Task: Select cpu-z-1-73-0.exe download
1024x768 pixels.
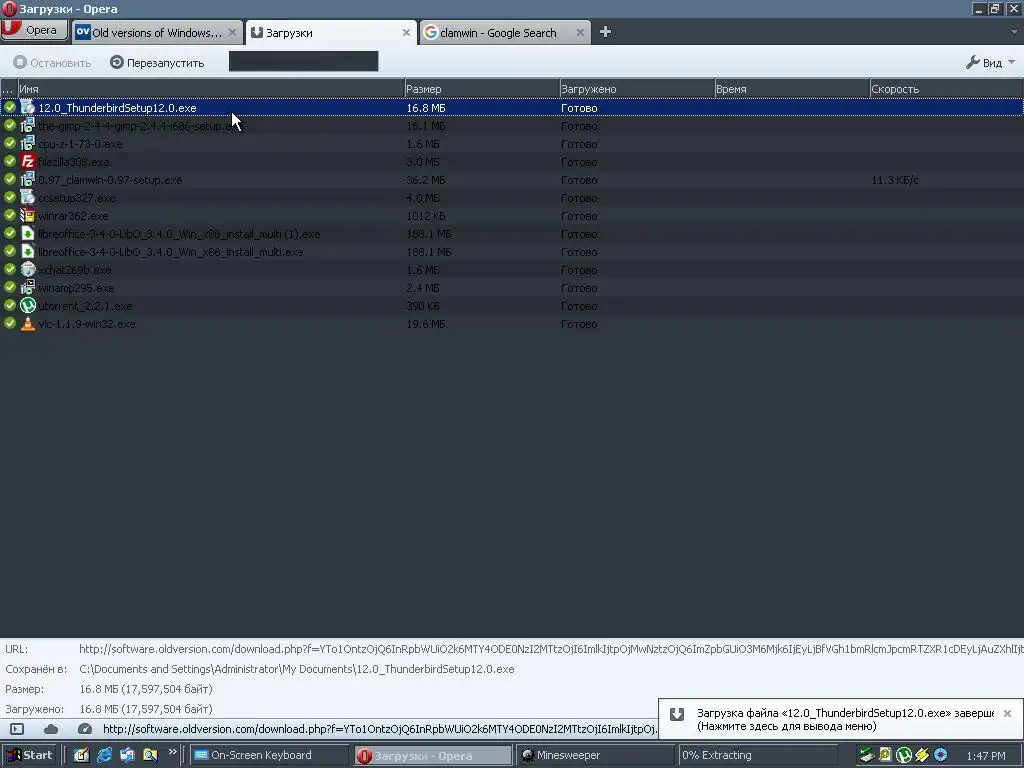Action: [512, 144]
